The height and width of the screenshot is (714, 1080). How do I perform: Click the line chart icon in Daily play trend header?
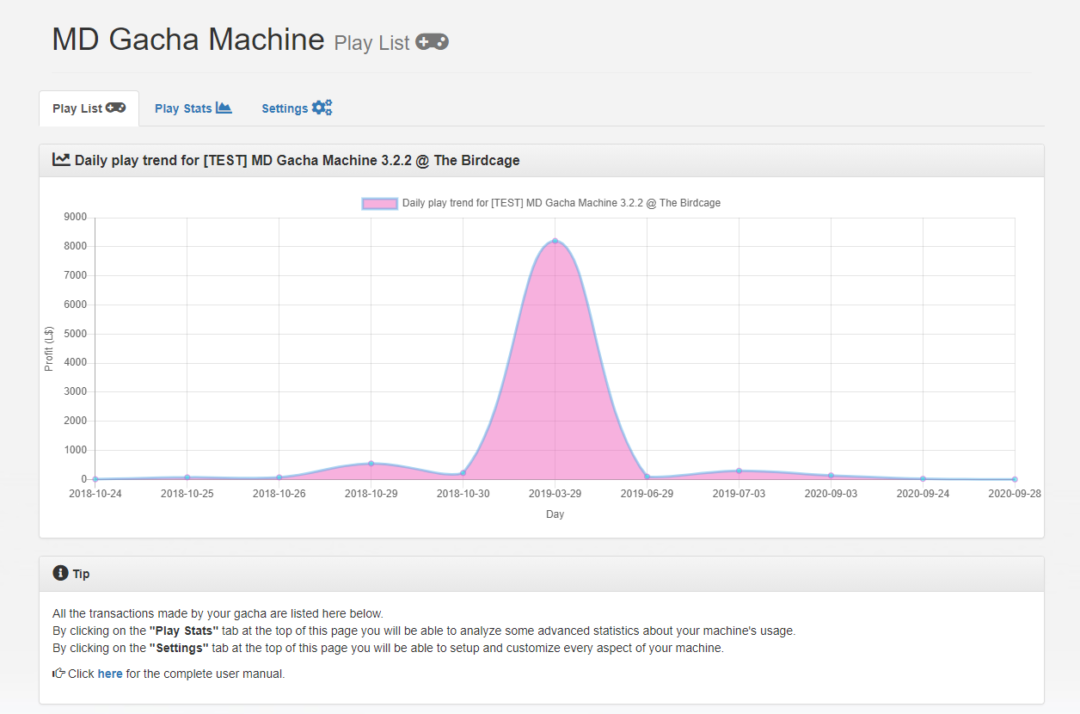click(61, 160)
